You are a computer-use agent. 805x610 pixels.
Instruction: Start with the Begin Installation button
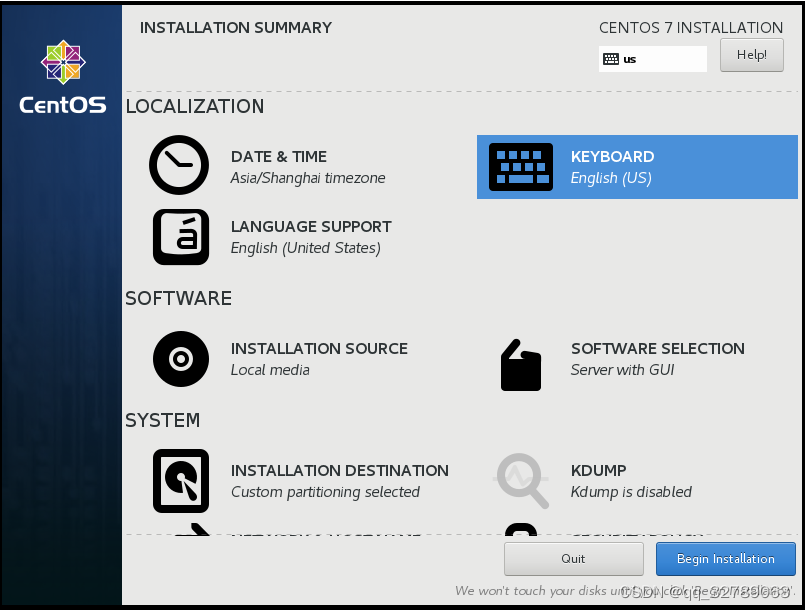725,559
